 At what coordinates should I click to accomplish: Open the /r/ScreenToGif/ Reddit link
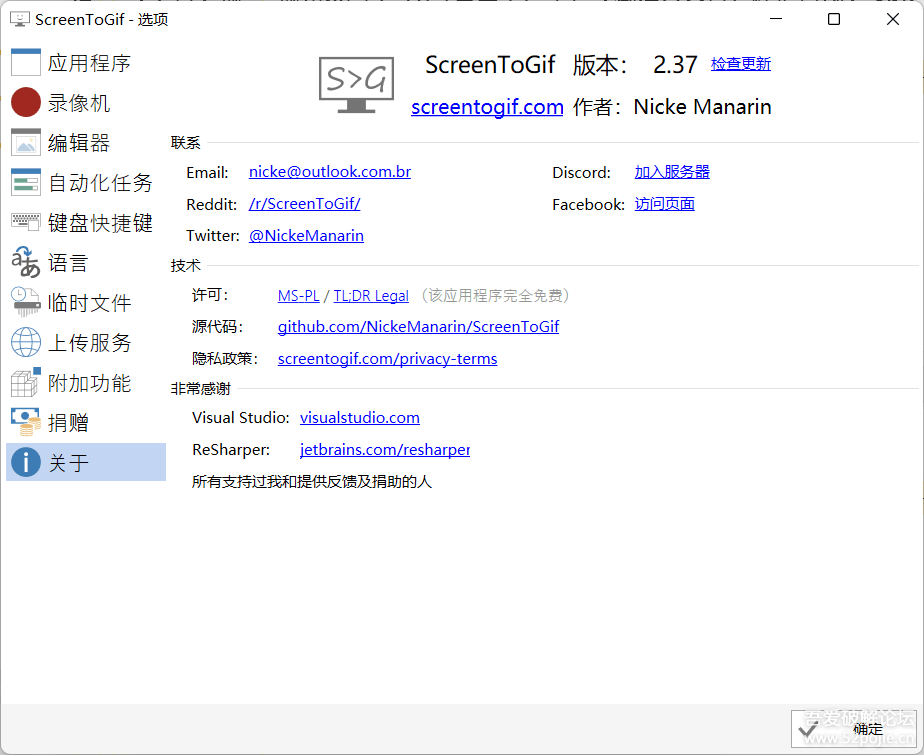305,203
